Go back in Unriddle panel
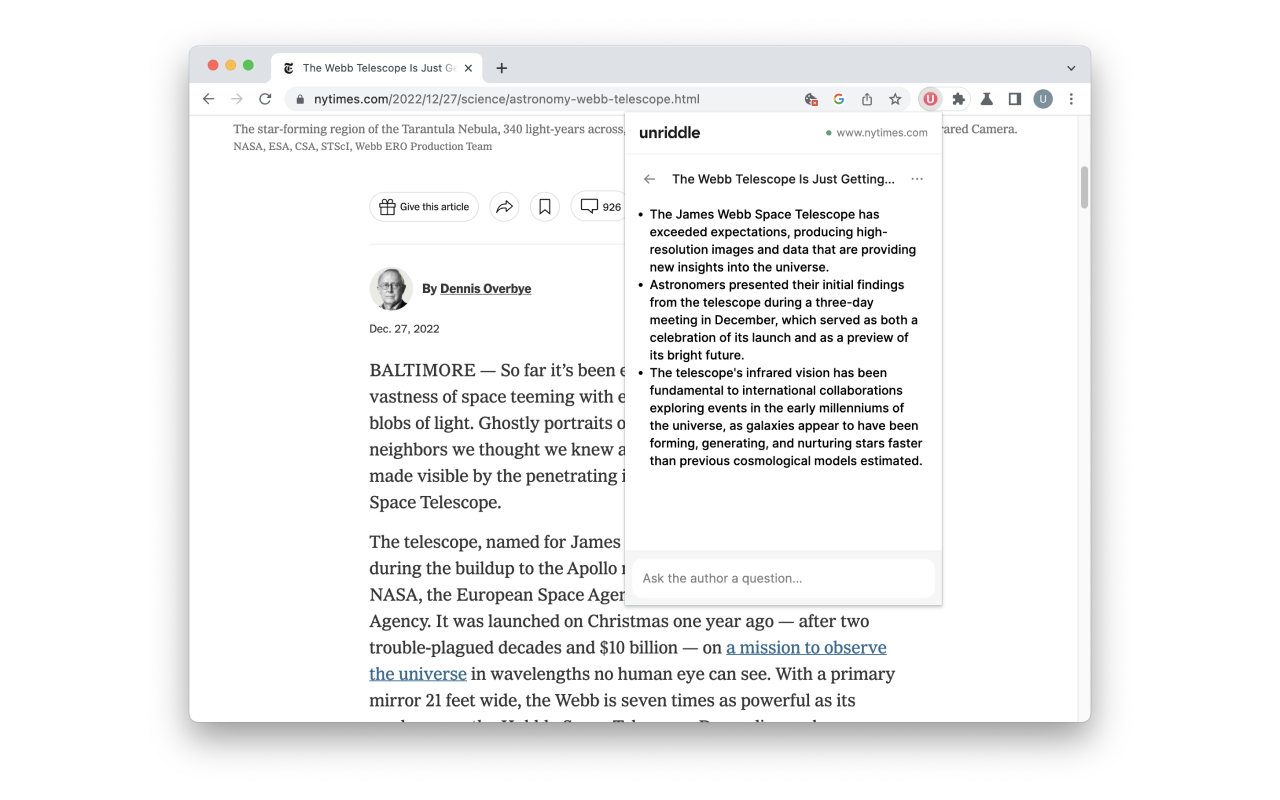The width and height of the screenshot is (1280, 800). 650,179
